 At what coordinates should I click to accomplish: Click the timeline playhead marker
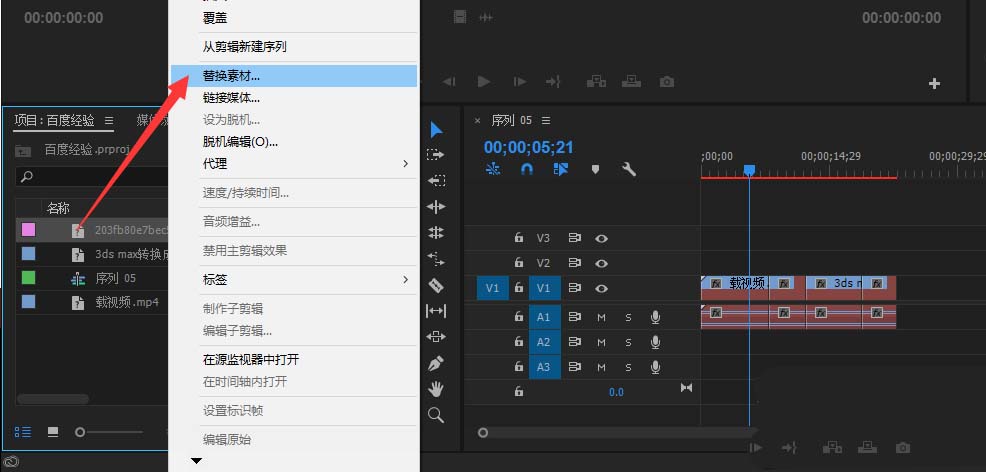[x=749, y=170]
